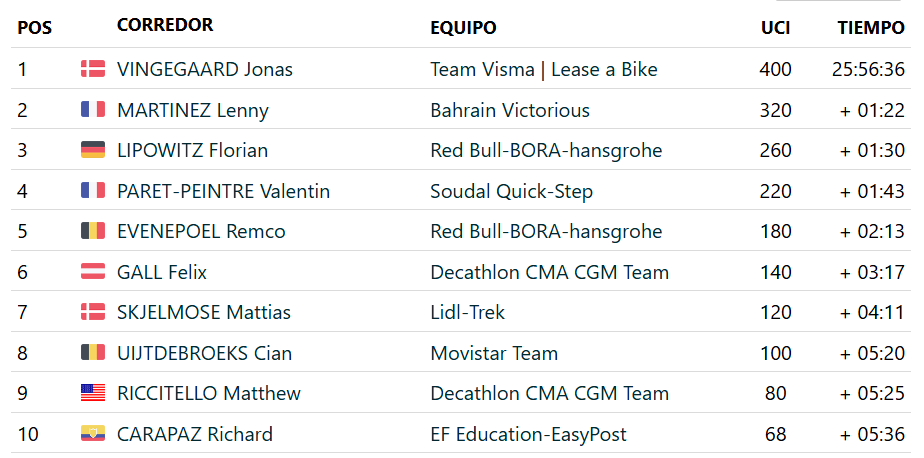Click the Austrian flag beside Gall Felix
Screen dimensions: 924x458
tap(93, 272)
